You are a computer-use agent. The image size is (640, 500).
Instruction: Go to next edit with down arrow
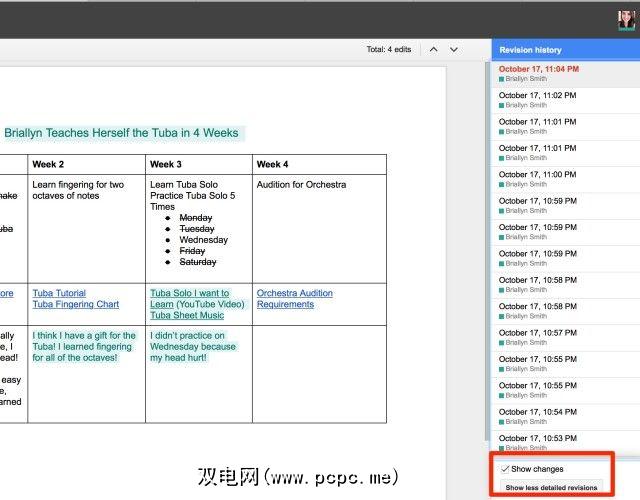pos(453,49)
